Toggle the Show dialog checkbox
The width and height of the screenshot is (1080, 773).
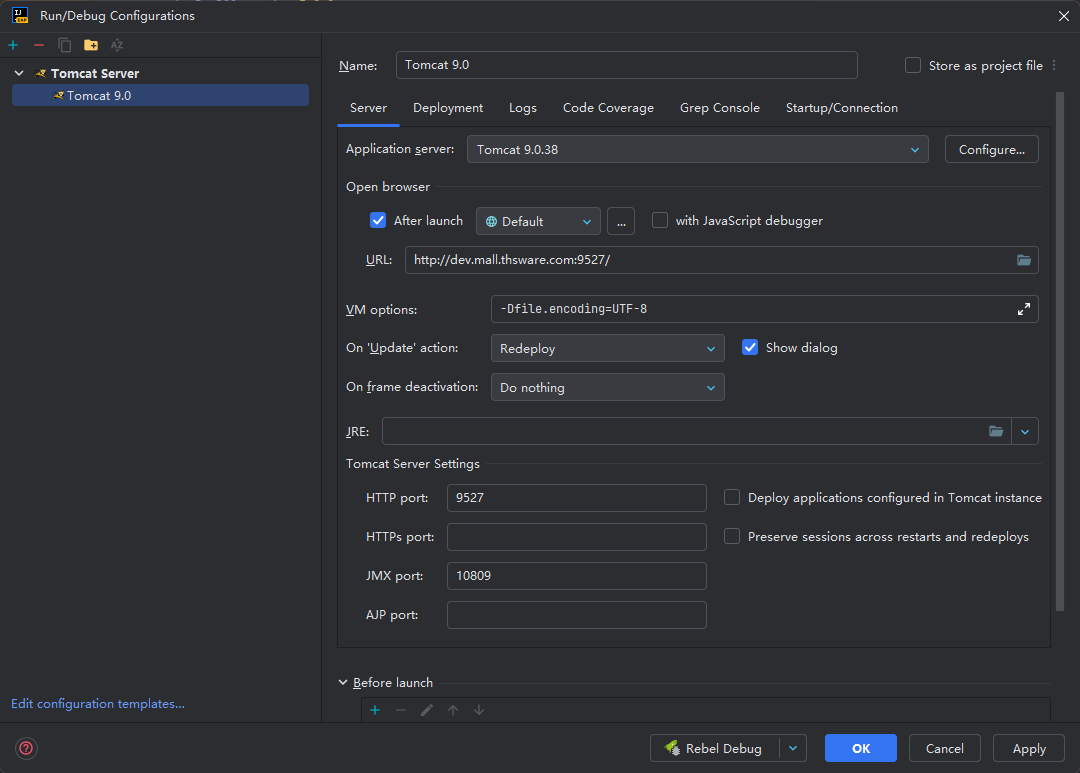(750, 348)
